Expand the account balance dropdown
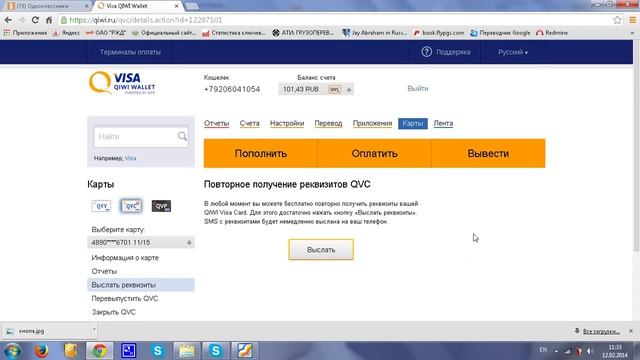 (x=349, y=89)
